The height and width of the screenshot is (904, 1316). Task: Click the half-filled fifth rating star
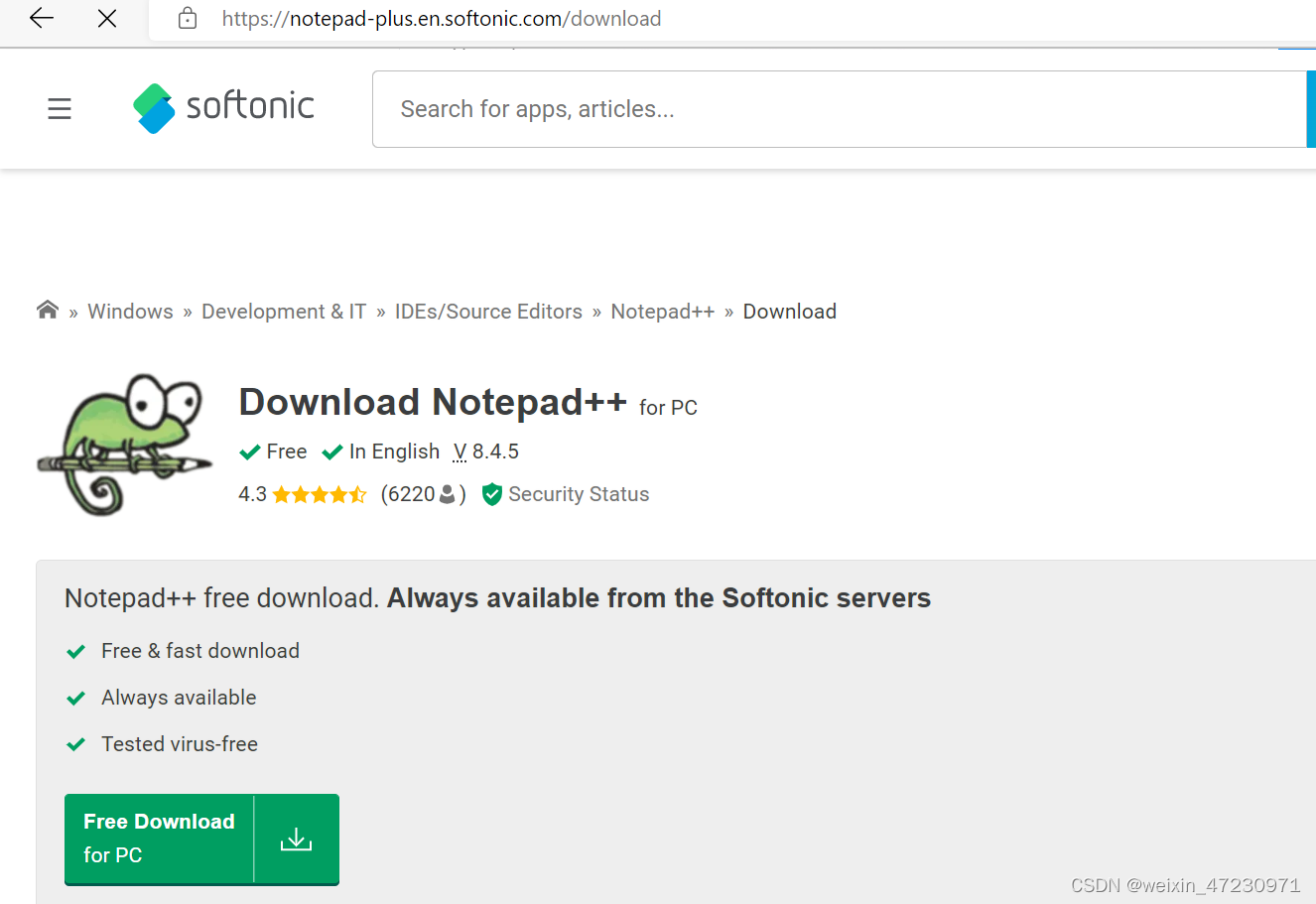click(357, 493)
